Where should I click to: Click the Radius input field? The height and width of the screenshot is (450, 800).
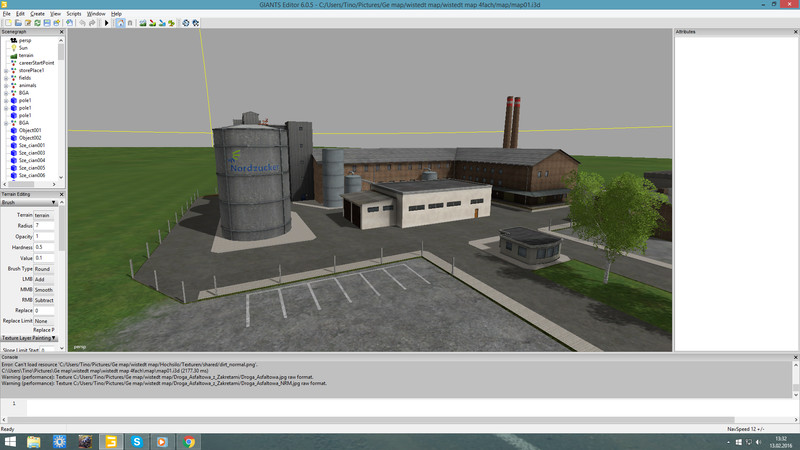coord(45,225)
